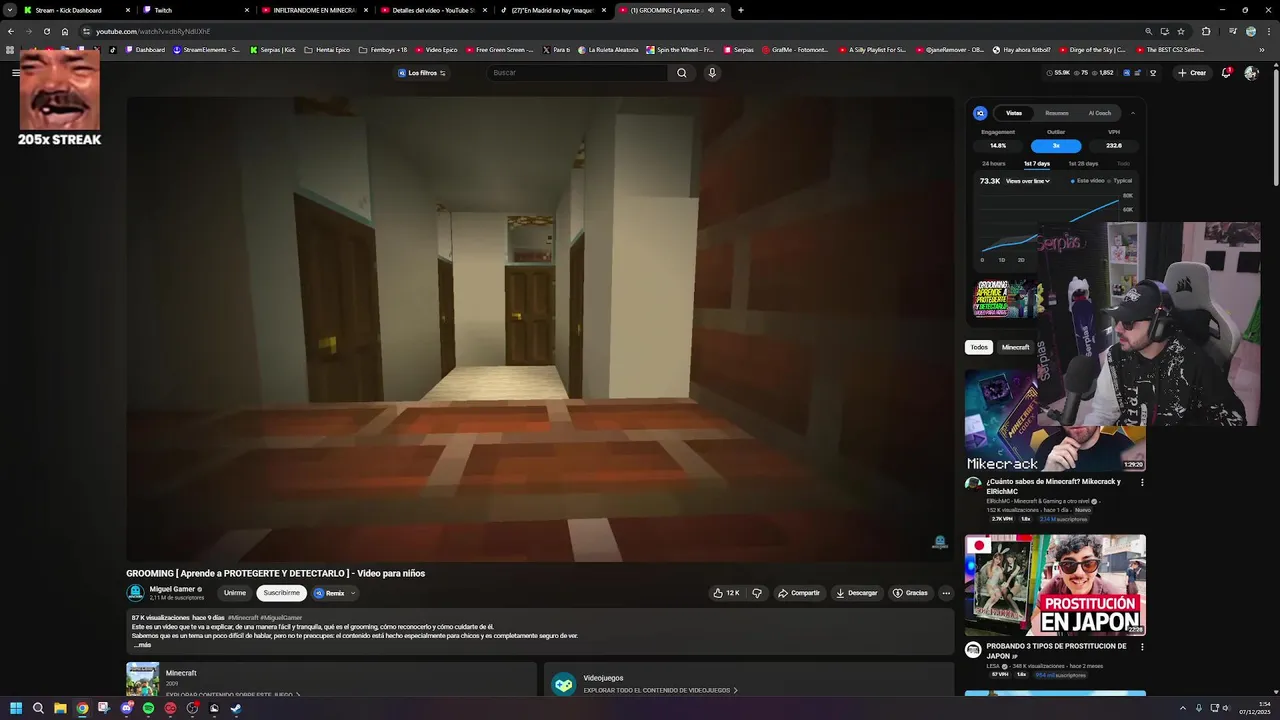The height and width of the screenshot is (720, 1280).
Task: Switch to the Resumen tab
Action: point(1057,113)
